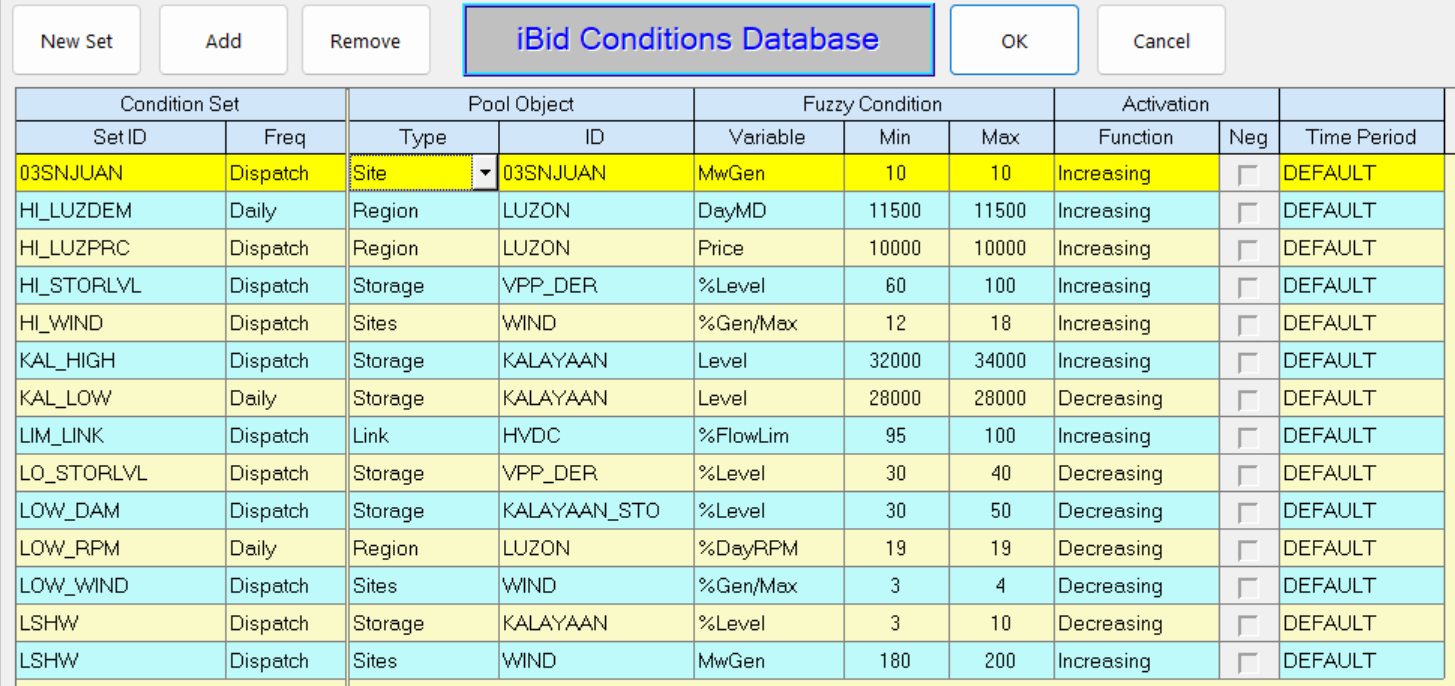Confirm changes with the OK button
The height and width of the screenshot is (686, 1455).
click(1014, 40)
